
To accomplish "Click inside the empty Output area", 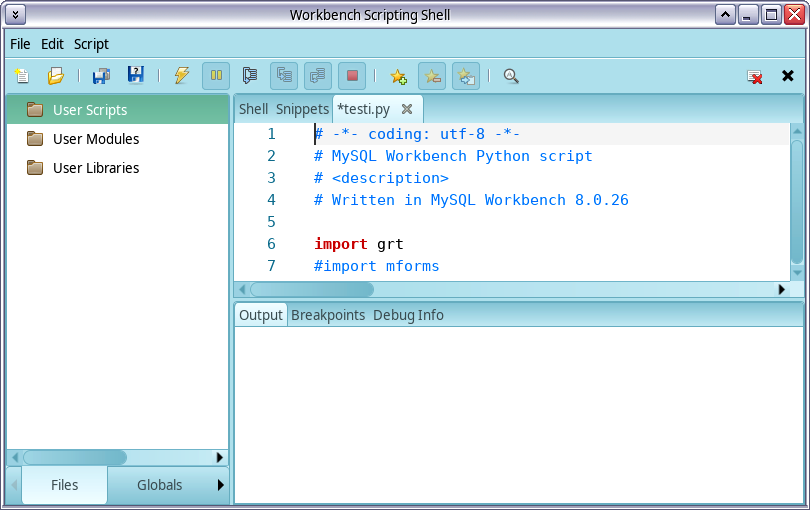I will coord(519,415).
